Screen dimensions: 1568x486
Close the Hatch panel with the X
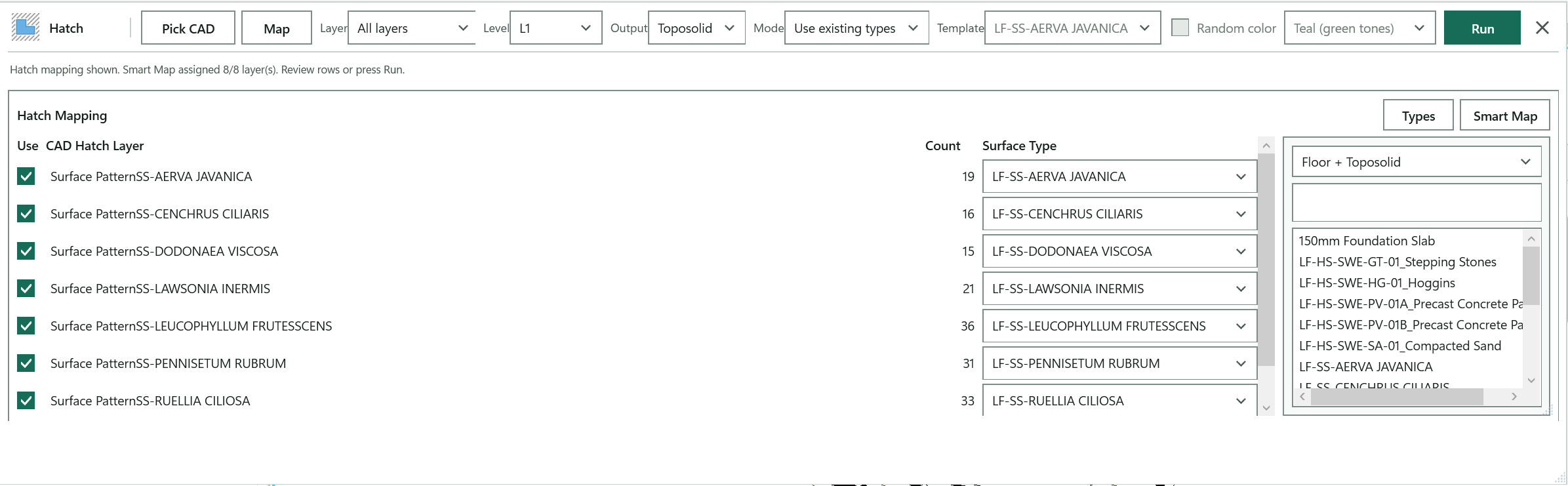[x=1542, y=28]
